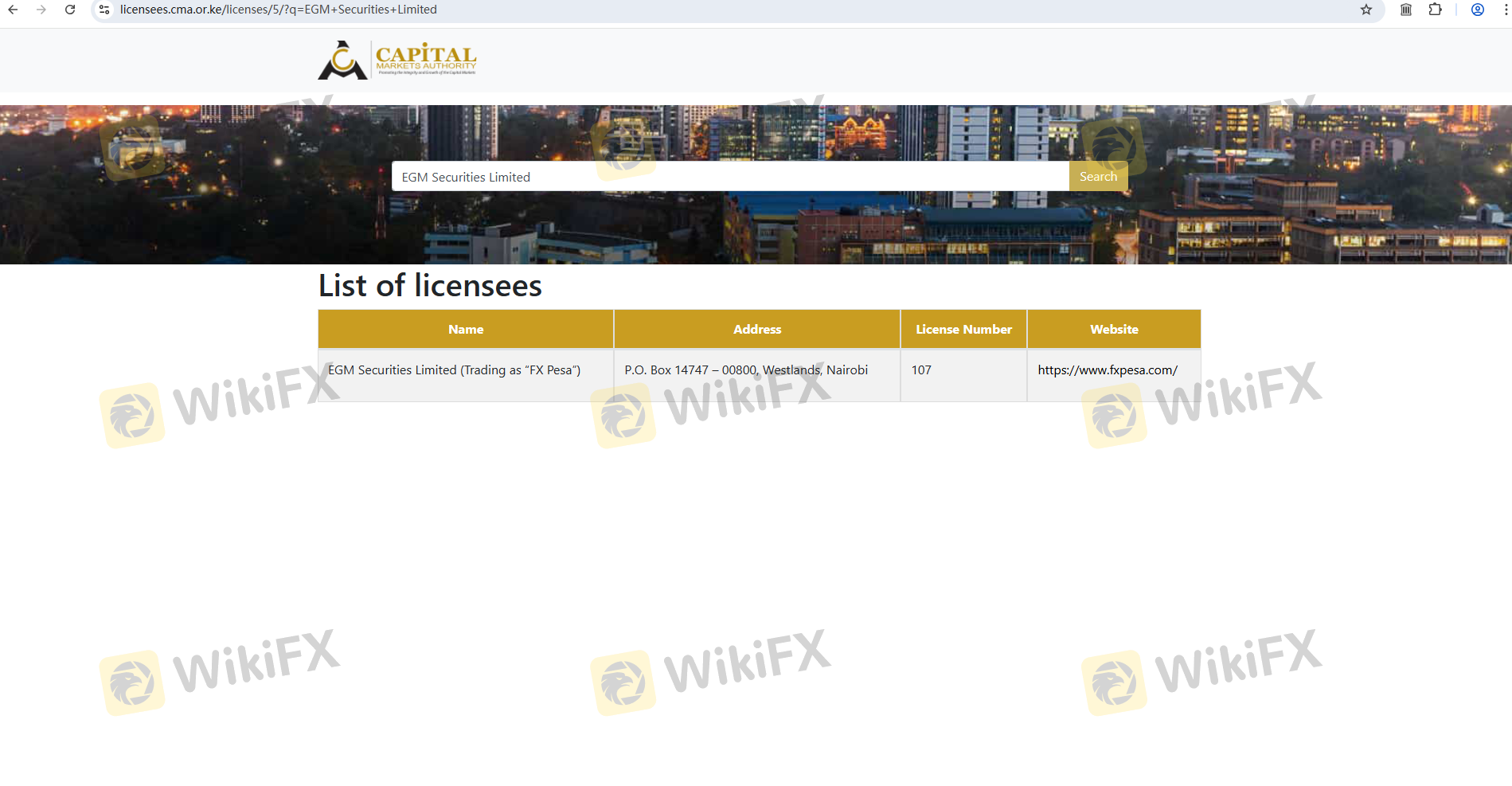Click the Address column header
Screen dimensions: 1512x786
[757, 330]
